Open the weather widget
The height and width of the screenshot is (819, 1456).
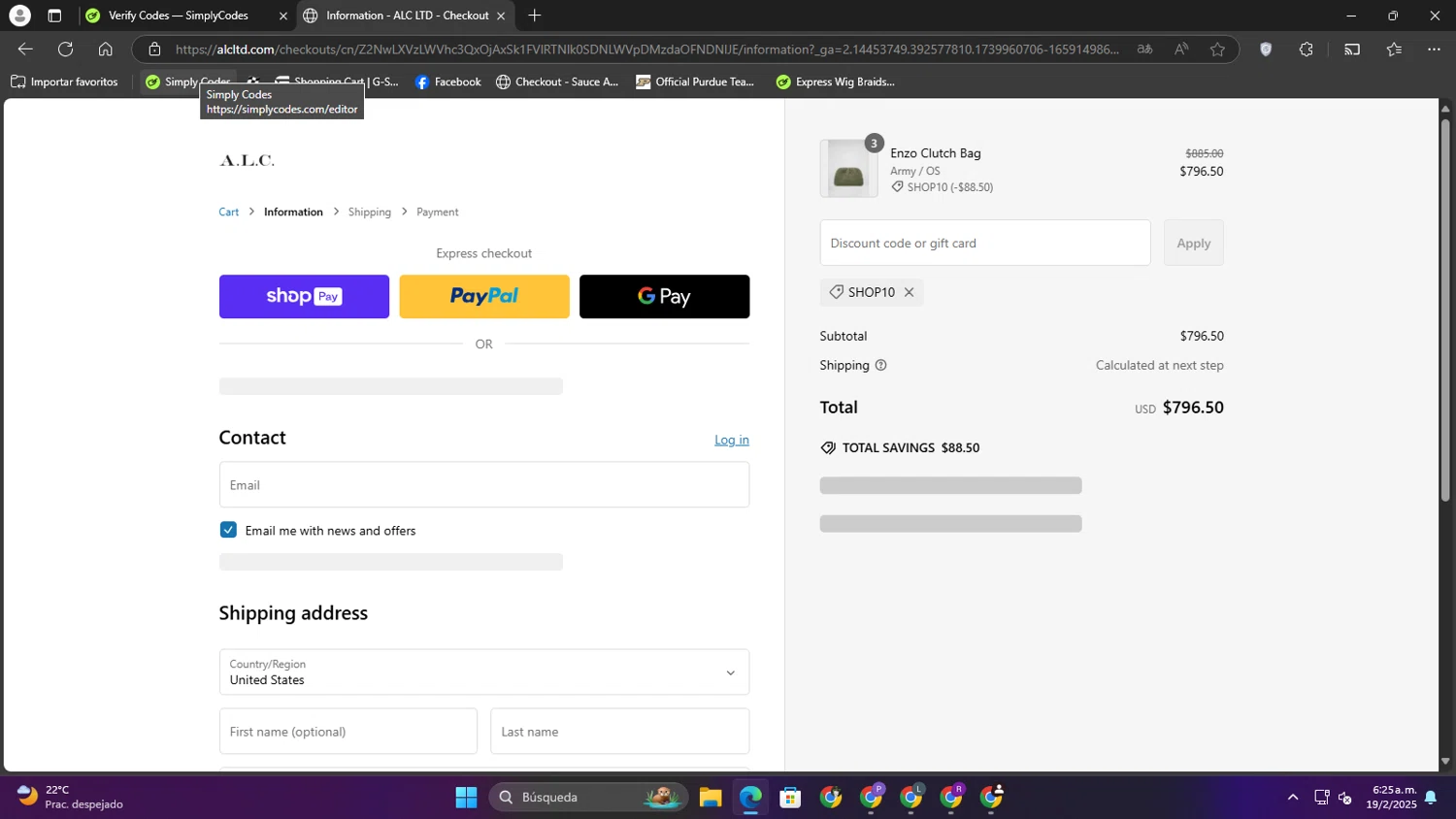[x=70, y=797]
